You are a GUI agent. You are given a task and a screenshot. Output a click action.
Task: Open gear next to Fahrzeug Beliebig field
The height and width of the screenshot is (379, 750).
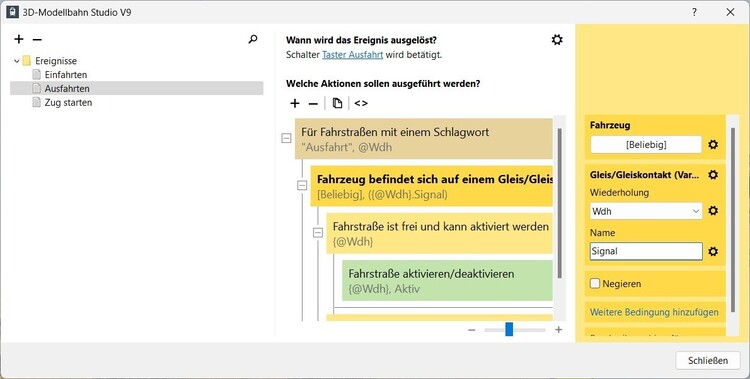tap(713, 145)
